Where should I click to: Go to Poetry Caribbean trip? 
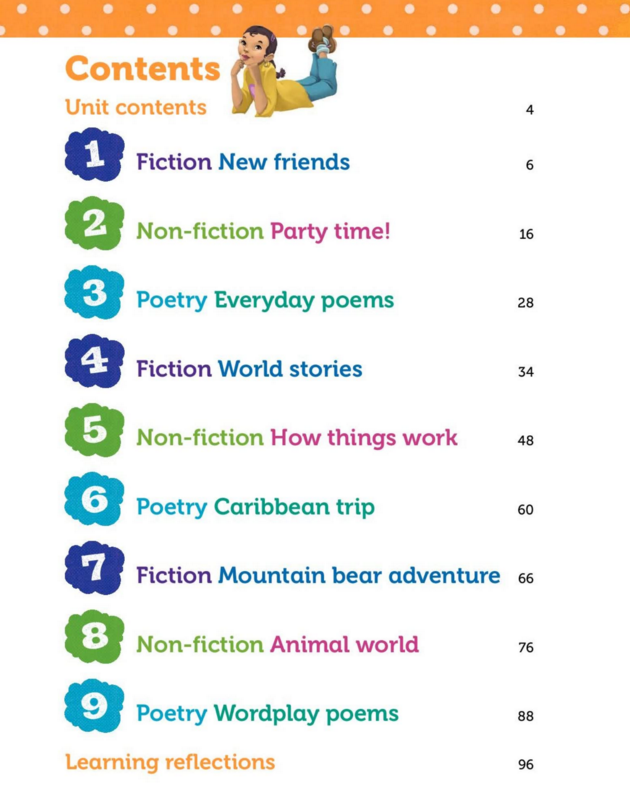point(255,508)
